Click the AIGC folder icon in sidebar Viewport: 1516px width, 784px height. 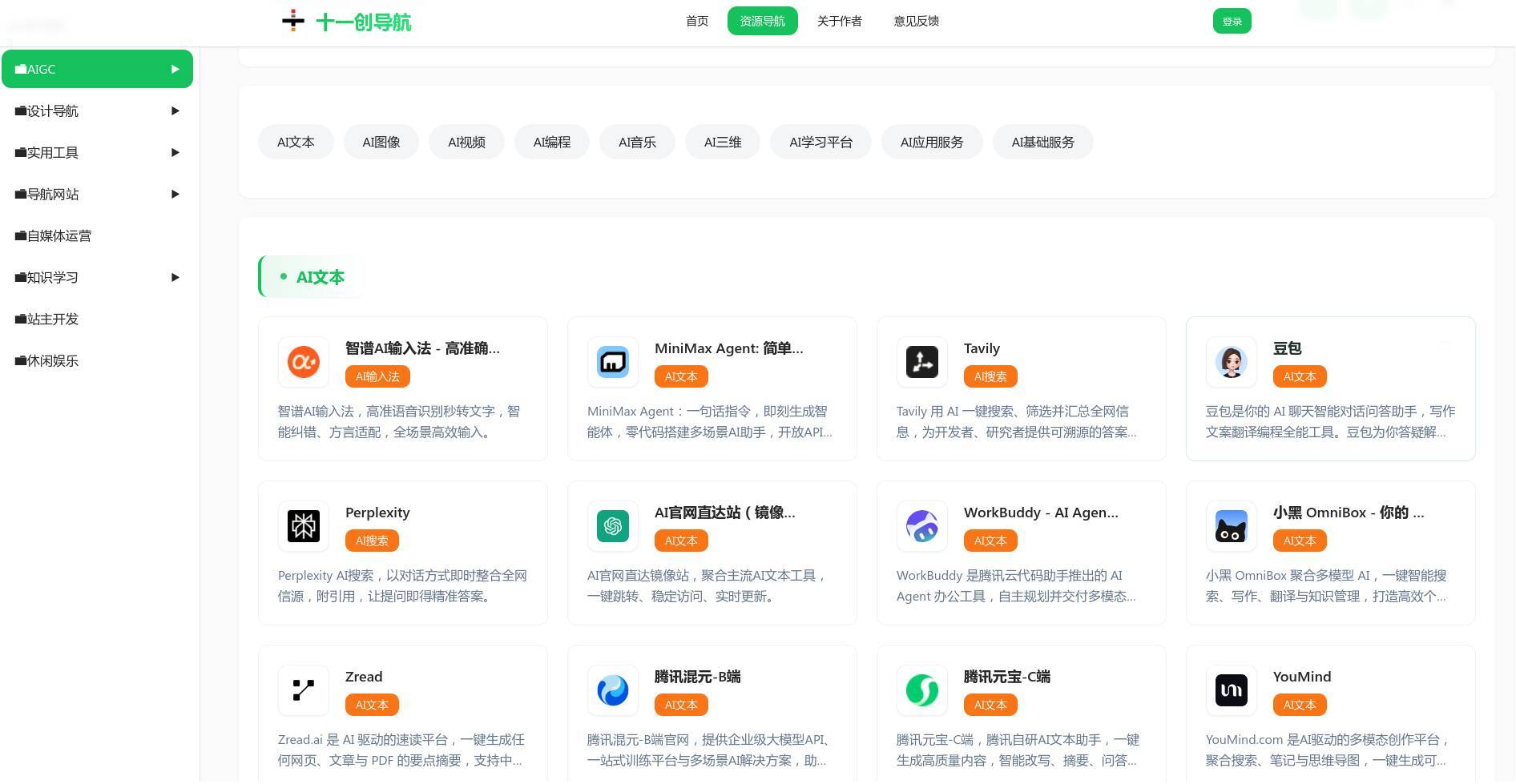21,69
